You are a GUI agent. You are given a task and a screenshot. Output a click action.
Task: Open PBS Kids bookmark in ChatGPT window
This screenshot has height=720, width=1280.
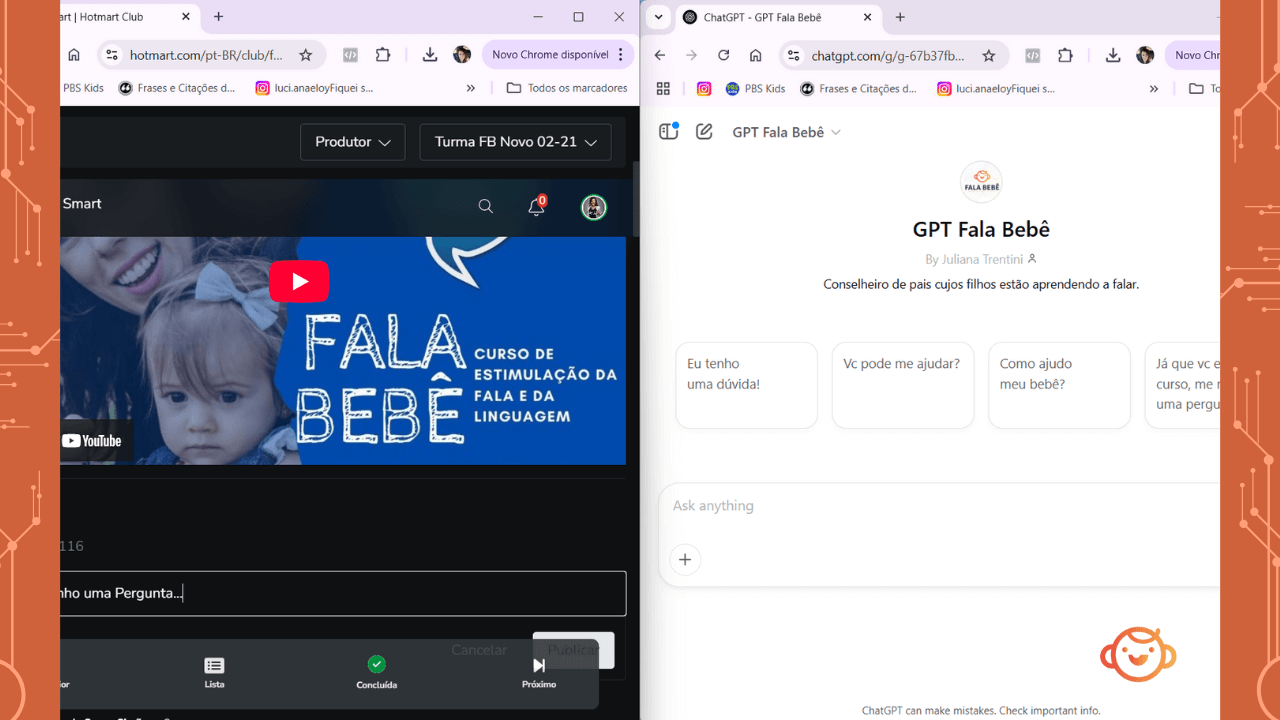[x=756, y=88]
